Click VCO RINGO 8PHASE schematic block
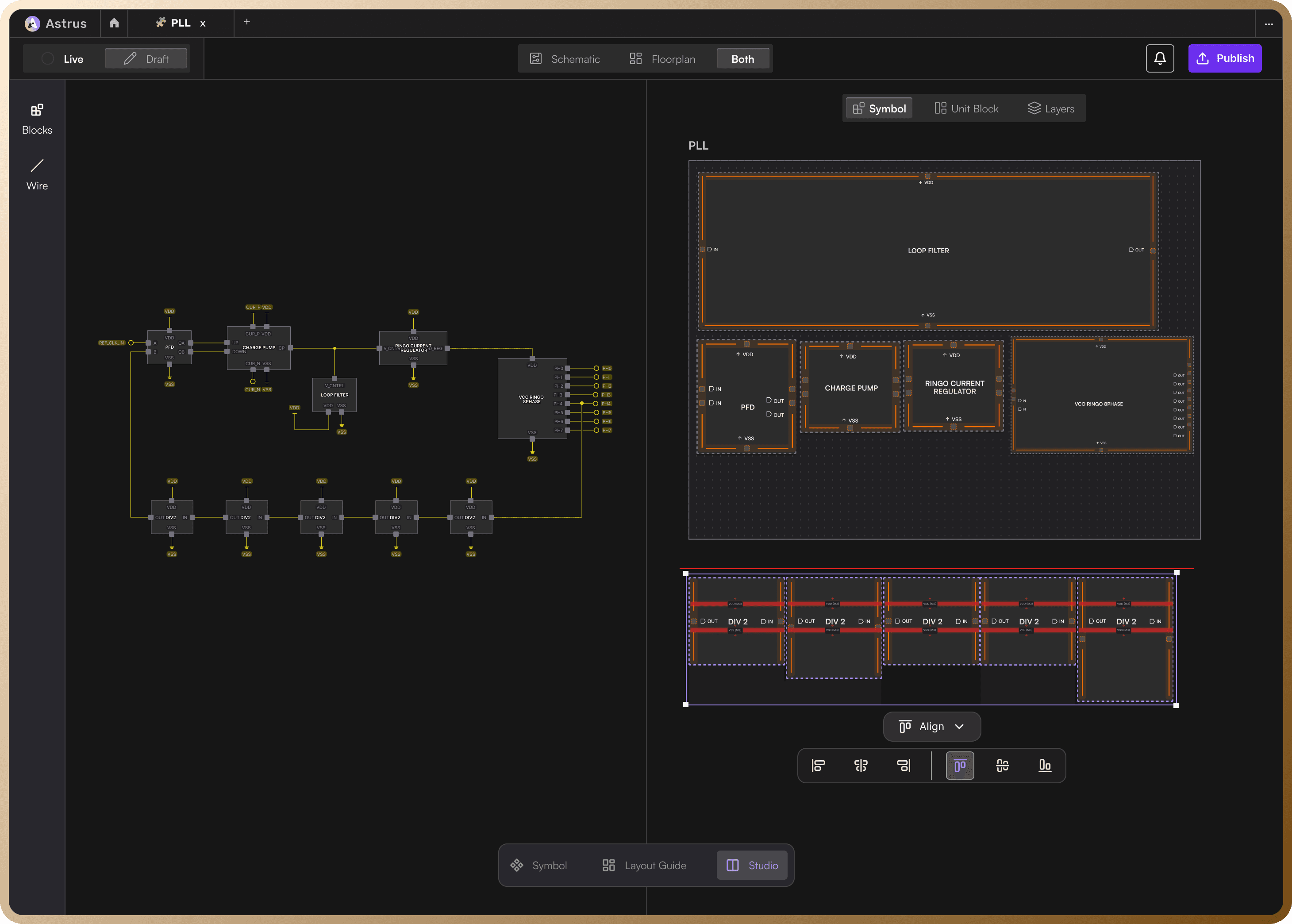Screen dimensions: 1292x924 532,399
